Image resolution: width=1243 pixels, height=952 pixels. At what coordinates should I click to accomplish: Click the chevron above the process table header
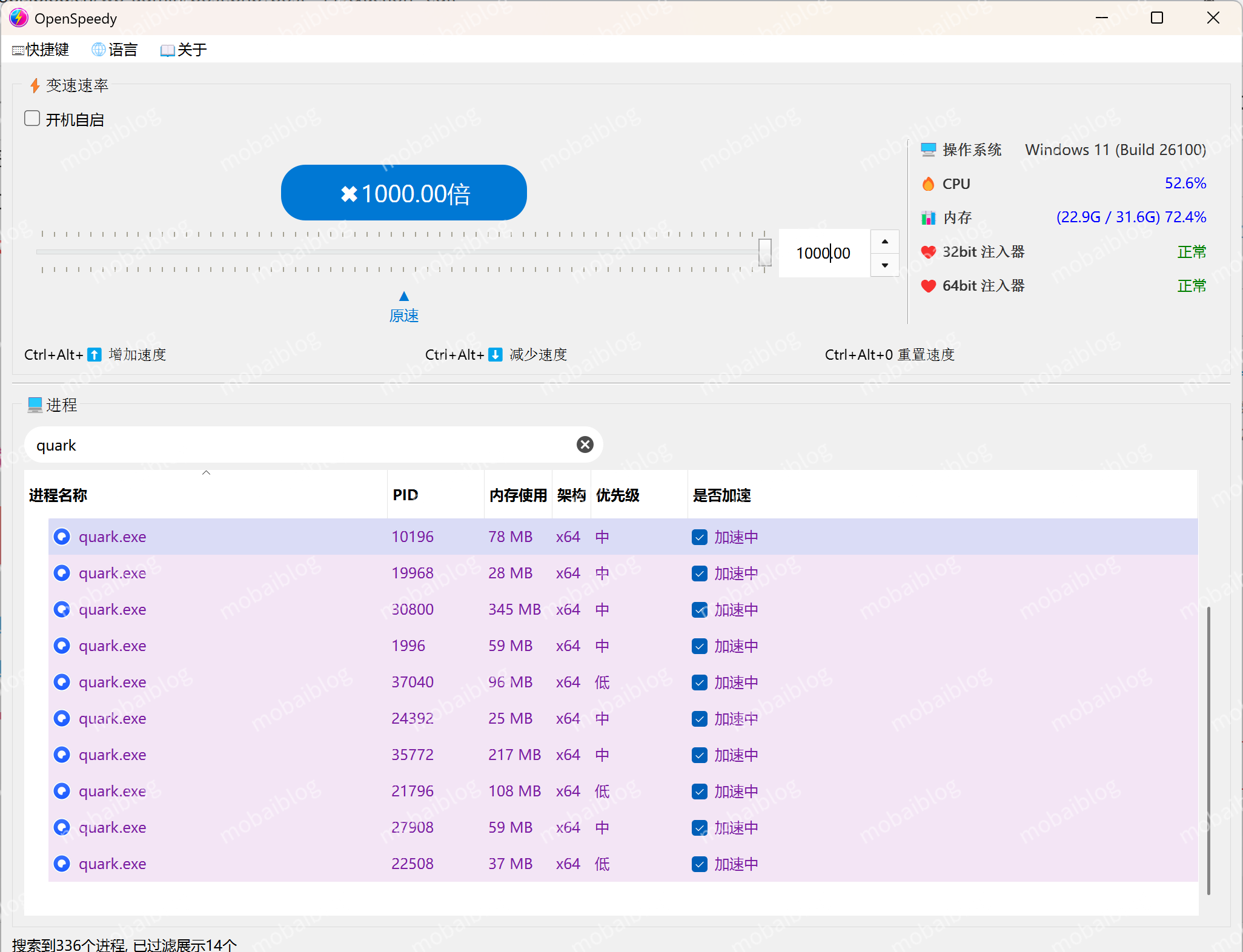206,472
